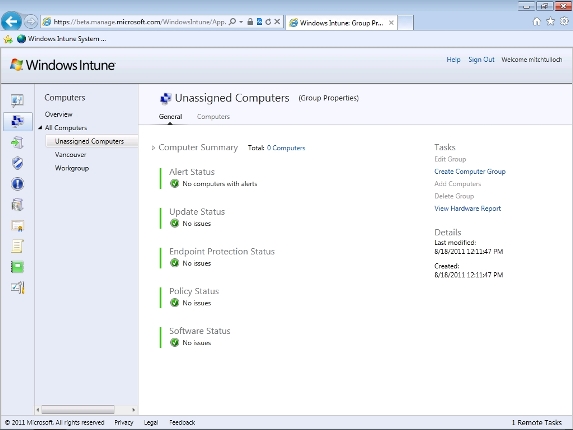
Task: Click the Policy Status green check icon
Action: point(175,302)
